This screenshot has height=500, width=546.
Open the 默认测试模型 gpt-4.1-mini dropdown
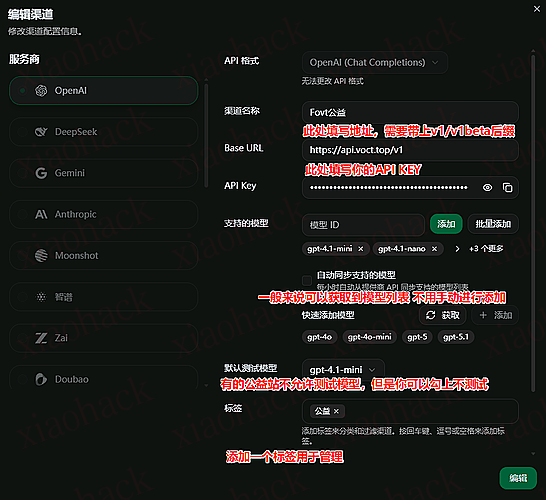pos(343,369)
